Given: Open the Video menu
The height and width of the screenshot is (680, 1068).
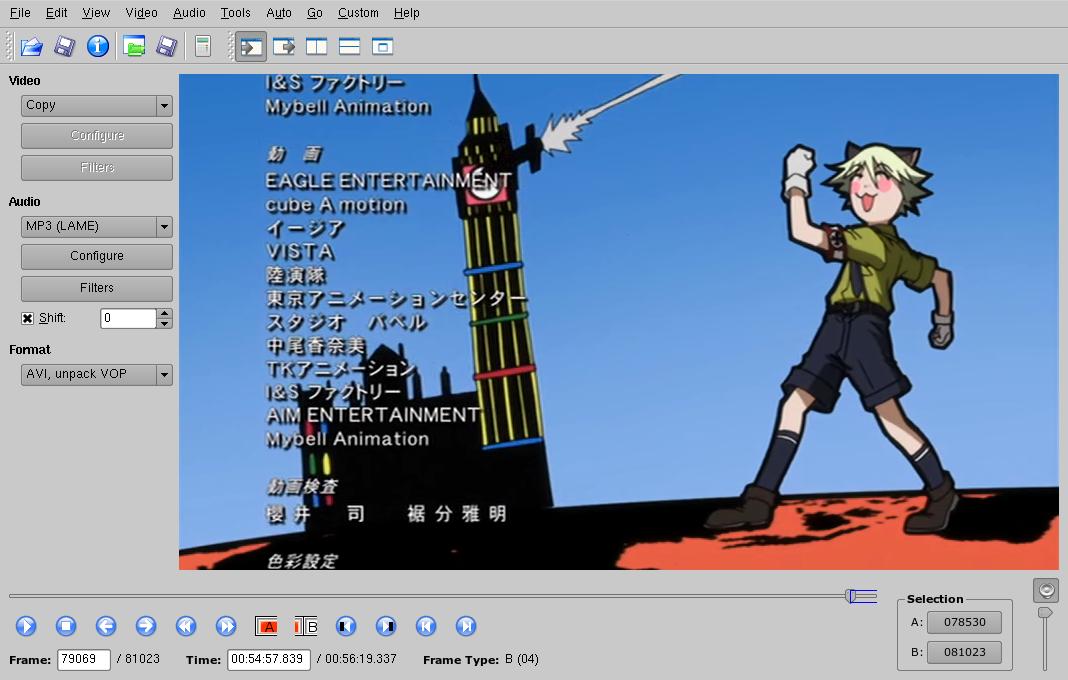Looking at the screenshot, I should click(142, 13).
